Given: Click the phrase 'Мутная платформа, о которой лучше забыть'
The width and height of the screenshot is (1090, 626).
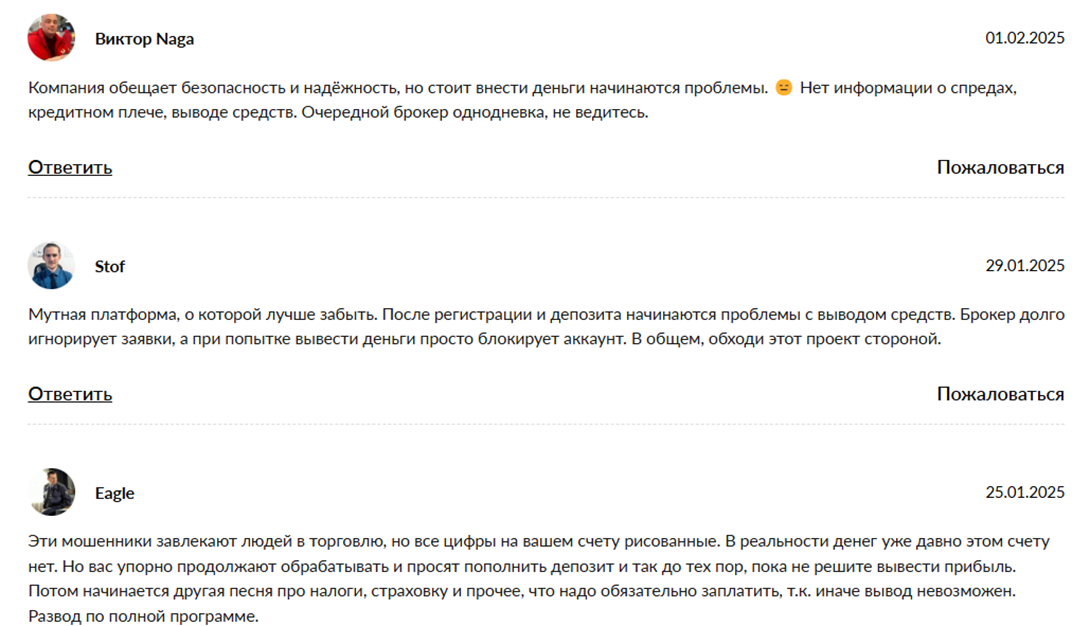Looking at the screenshot, I should [203, 315].
